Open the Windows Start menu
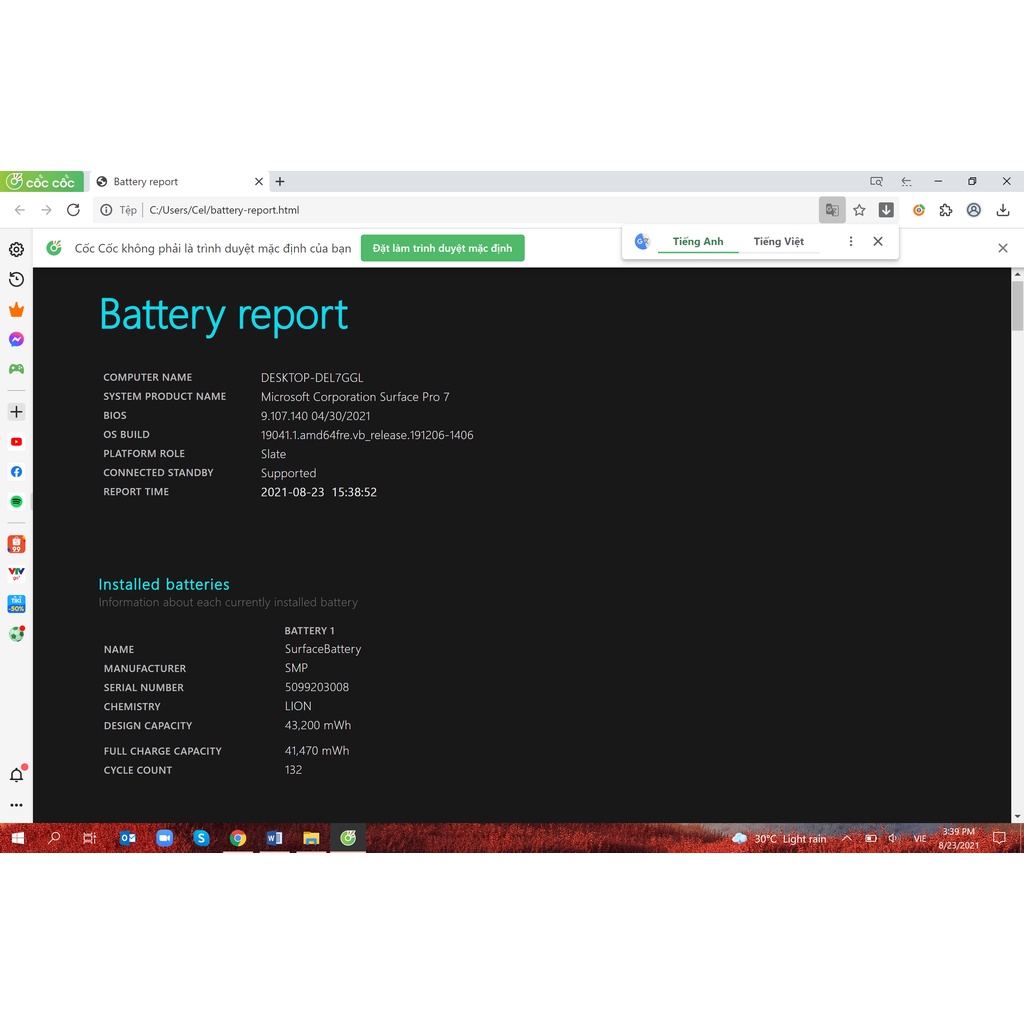 point(18,838)
